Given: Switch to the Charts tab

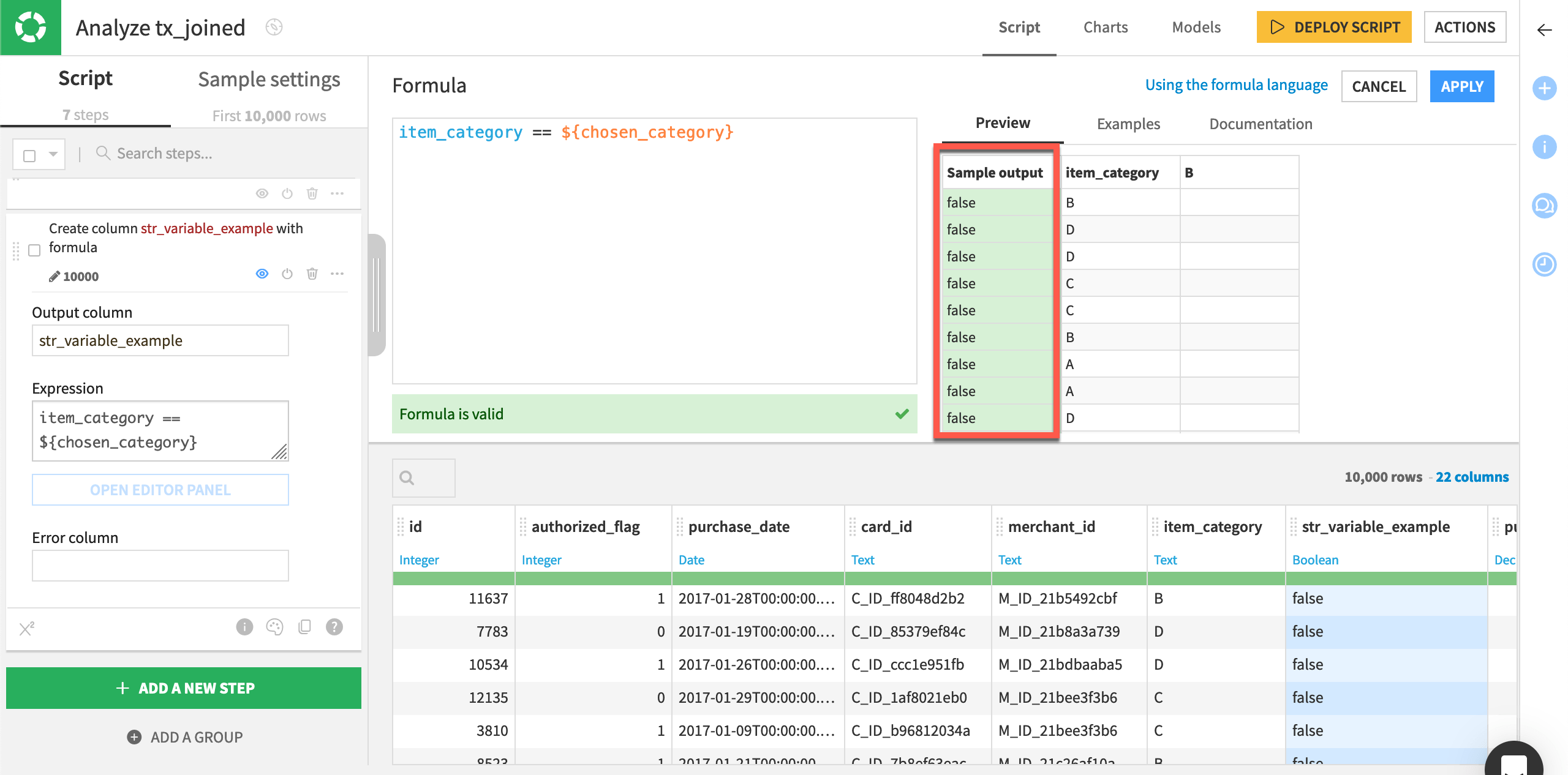Looking at the screenshot, I should pyautogui.click(x=1106, y=27).
